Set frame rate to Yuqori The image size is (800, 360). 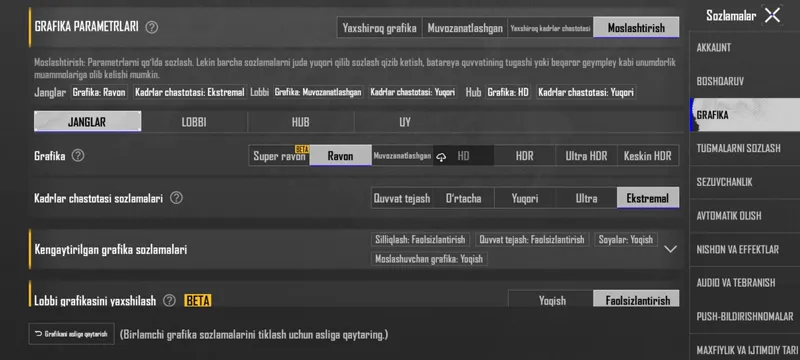coord(524,198)
